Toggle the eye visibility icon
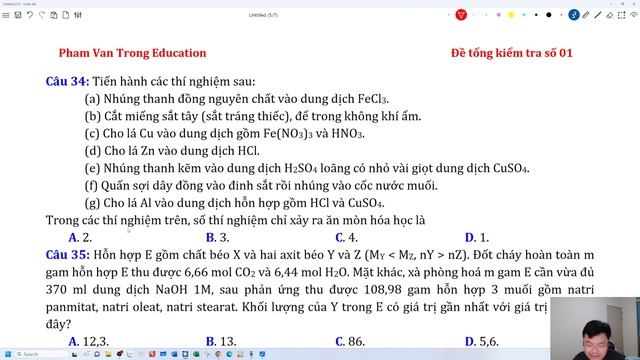Viewport: 640px width, 360px height. pos(634,15)
